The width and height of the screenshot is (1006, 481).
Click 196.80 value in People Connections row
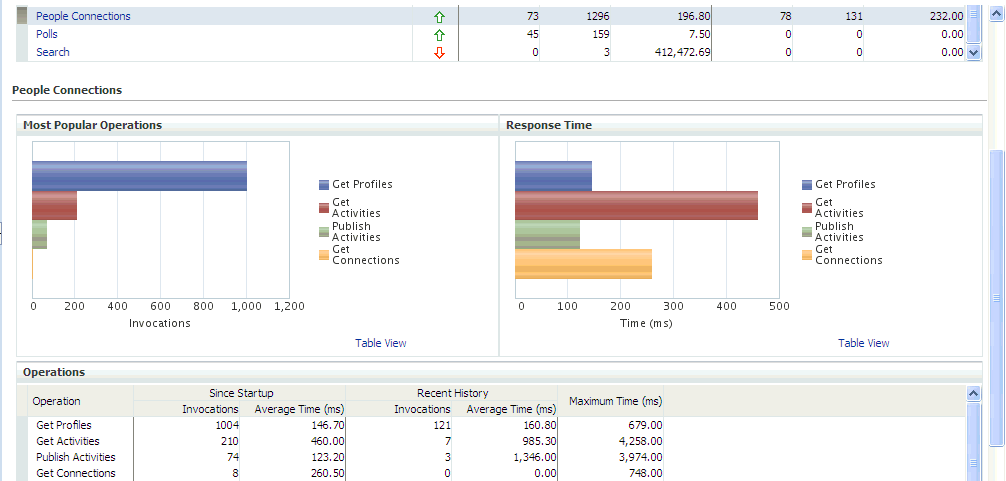(693, 17)
